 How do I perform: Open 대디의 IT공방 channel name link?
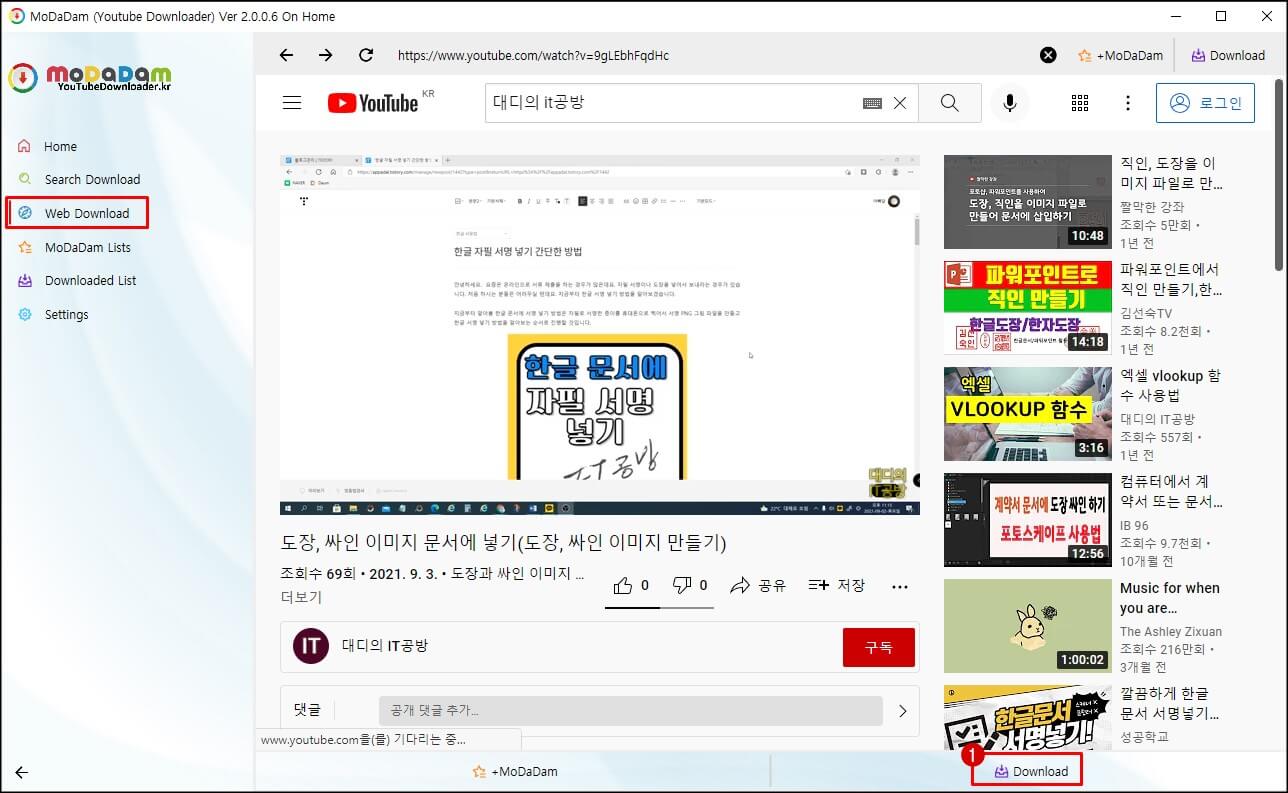(385, 645)
